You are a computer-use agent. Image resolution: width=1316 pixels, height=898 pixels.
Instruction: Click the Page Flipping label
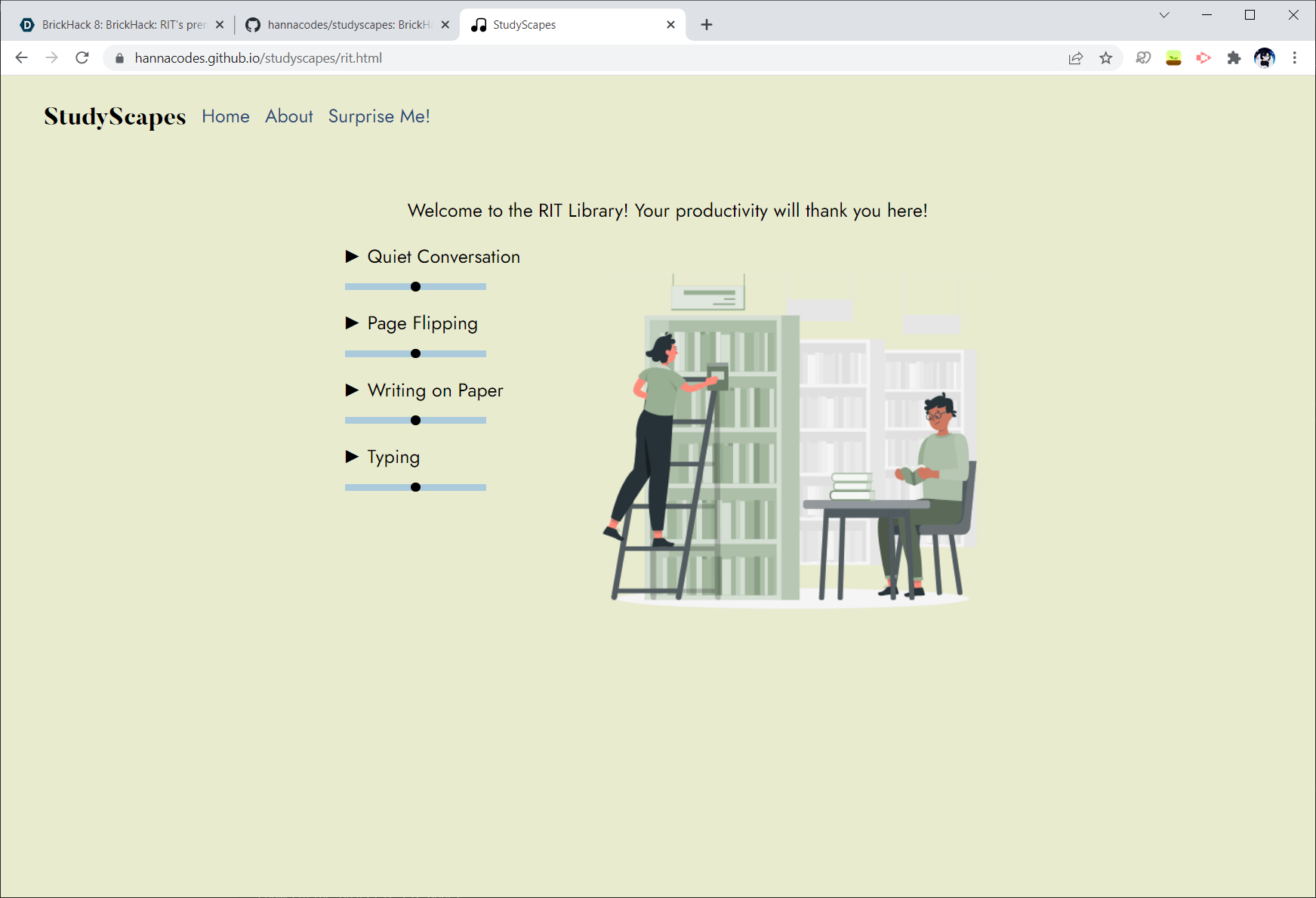422,323
